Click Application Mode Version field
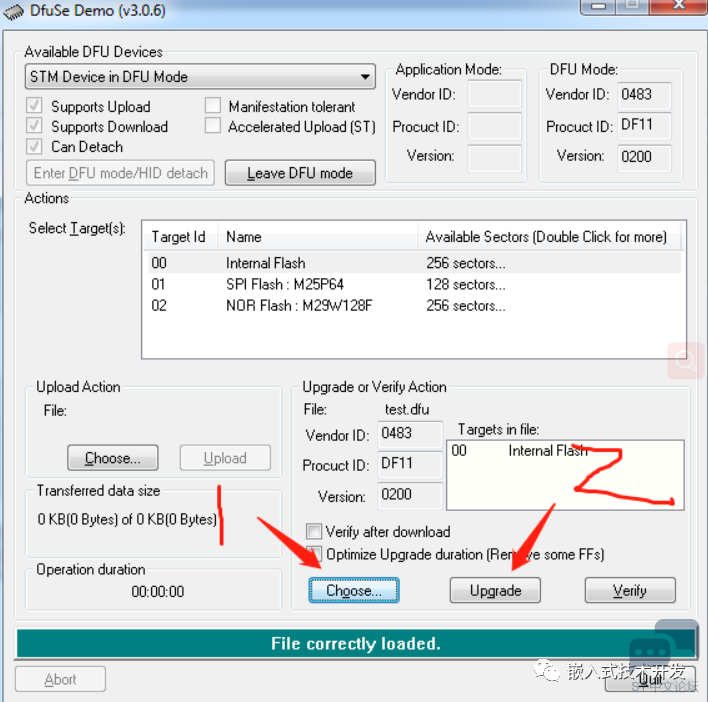 [x=495, y=158]
